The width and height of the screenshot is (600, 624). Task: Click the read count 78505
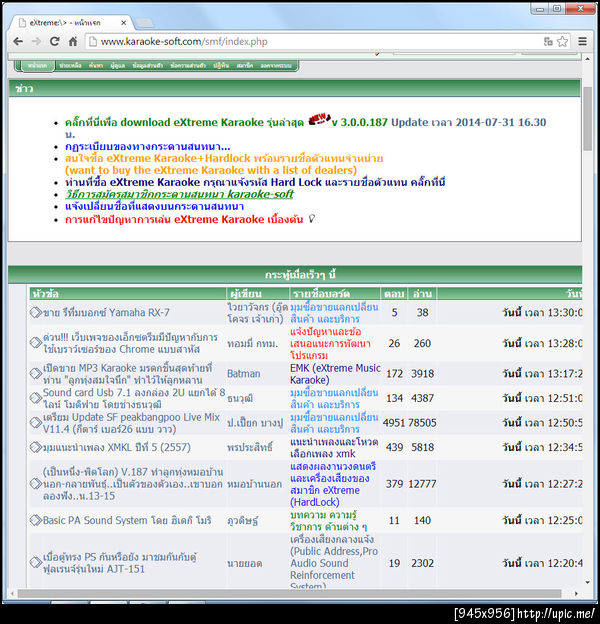pos(422,423)
